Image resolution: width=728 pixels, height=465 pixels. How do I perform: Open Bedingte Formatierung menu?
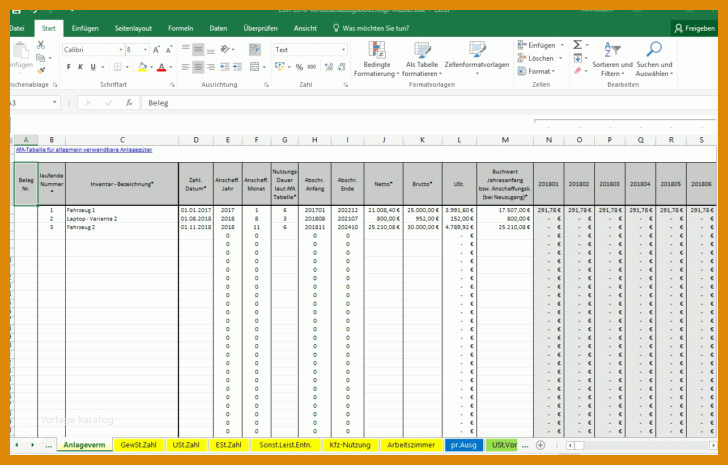[x=377, y=59]
